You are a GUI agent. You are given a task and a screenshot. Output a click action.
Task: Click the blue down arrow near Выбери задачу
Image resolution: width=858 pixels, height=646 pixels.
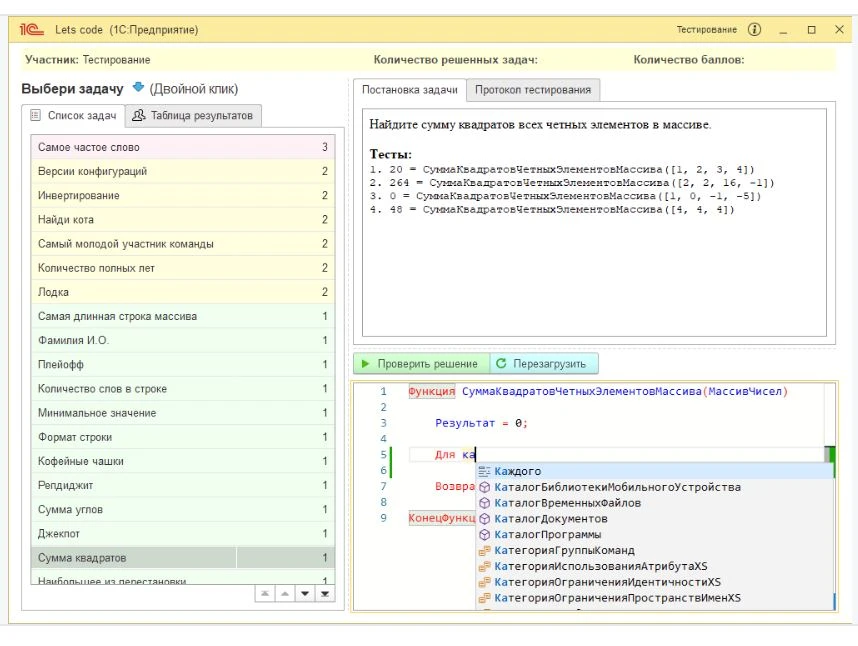pyautogui.click(x=138, y=88)
